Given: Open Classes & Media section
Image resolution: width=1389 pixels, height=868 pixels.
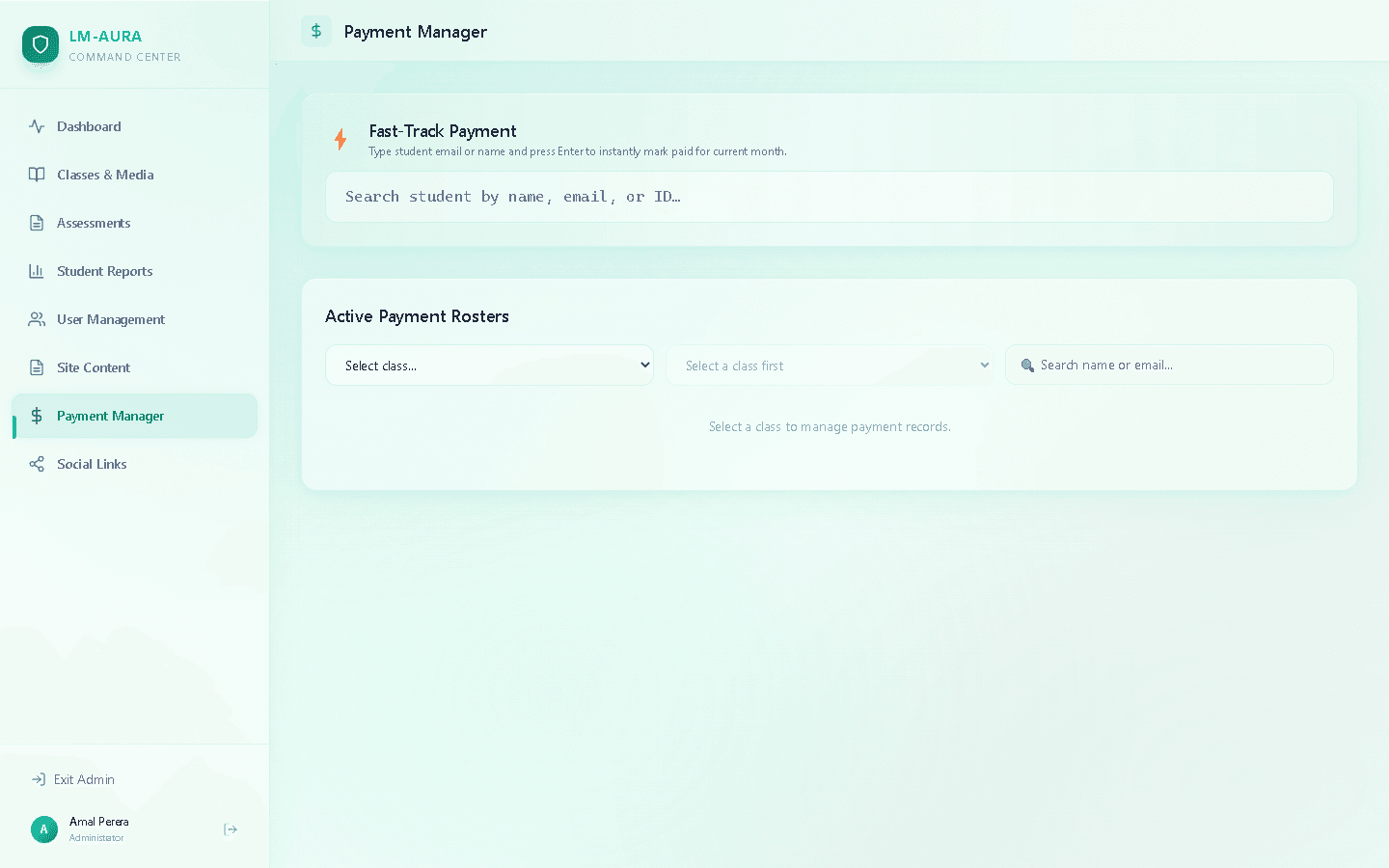Looking at the screenshot, I should (x=135, y=175).
